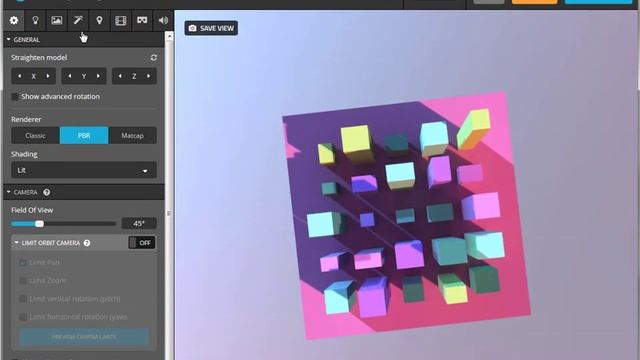
Task: Rotate model left on Z axis
Action: 120,76
